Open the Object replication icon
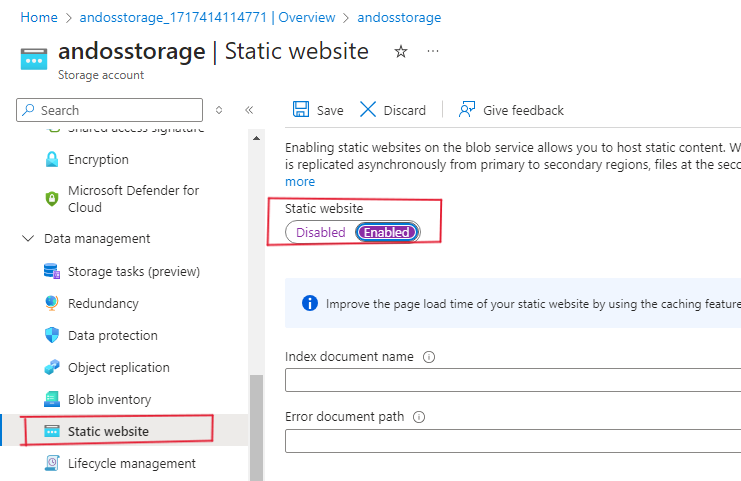Image resolution: width=741 pixels, height=481 pixels. click(x=52, y=368)
